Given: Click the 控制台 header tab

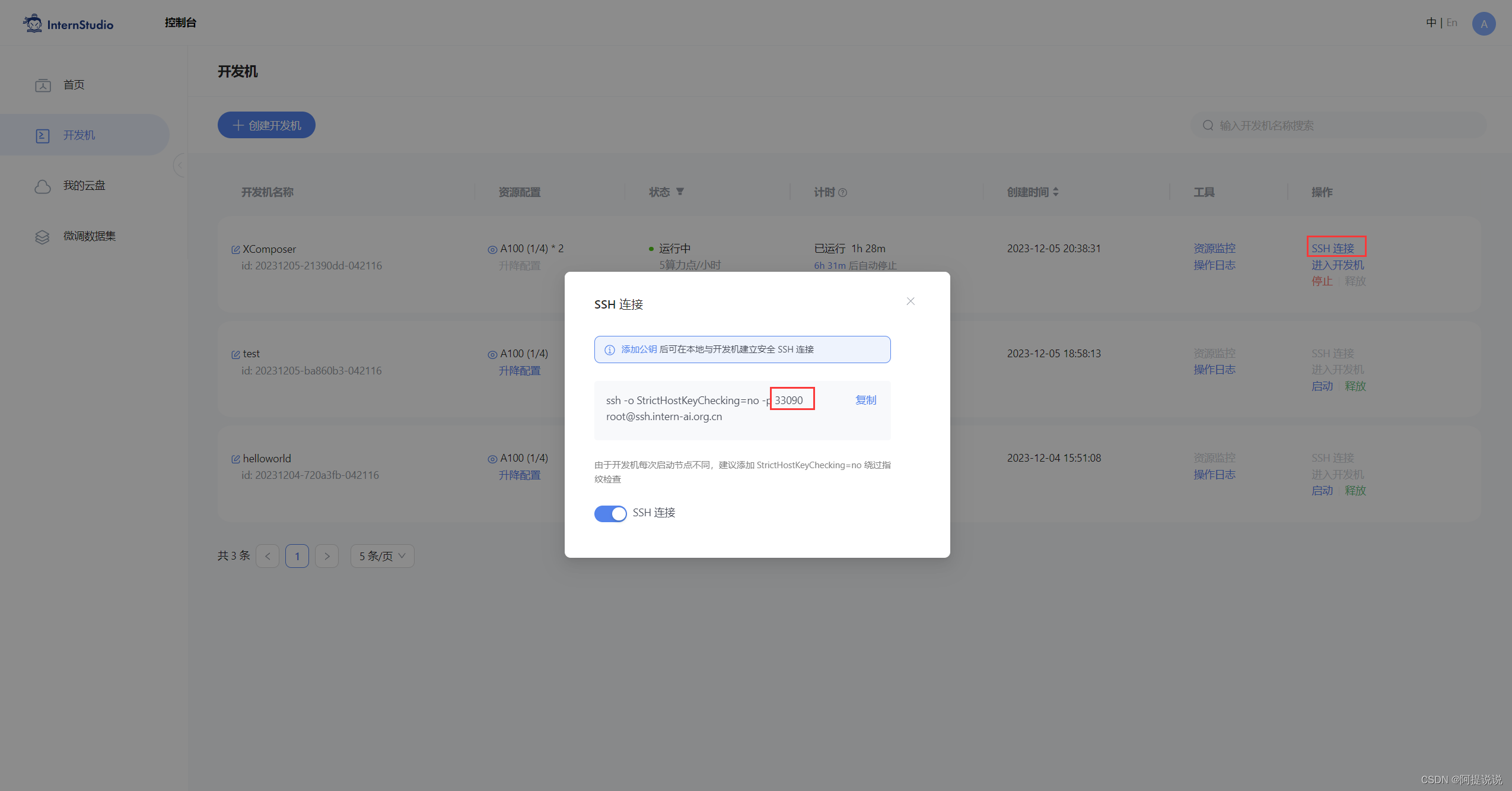Looking at the screenshot, I should [x=180, y=23].
